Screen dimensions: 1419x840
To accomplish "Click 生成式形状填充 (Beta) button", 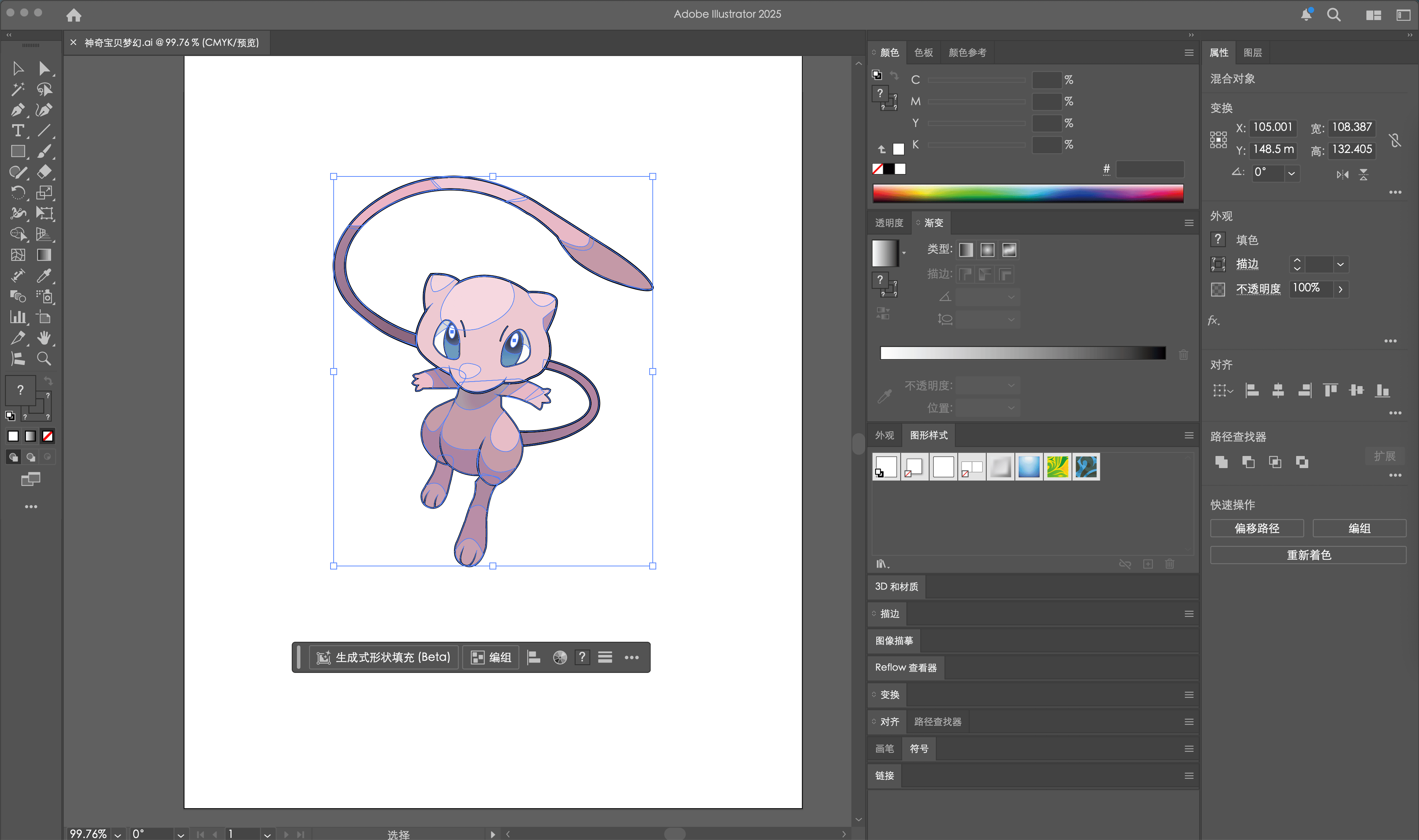I will [x=383, y=657].
